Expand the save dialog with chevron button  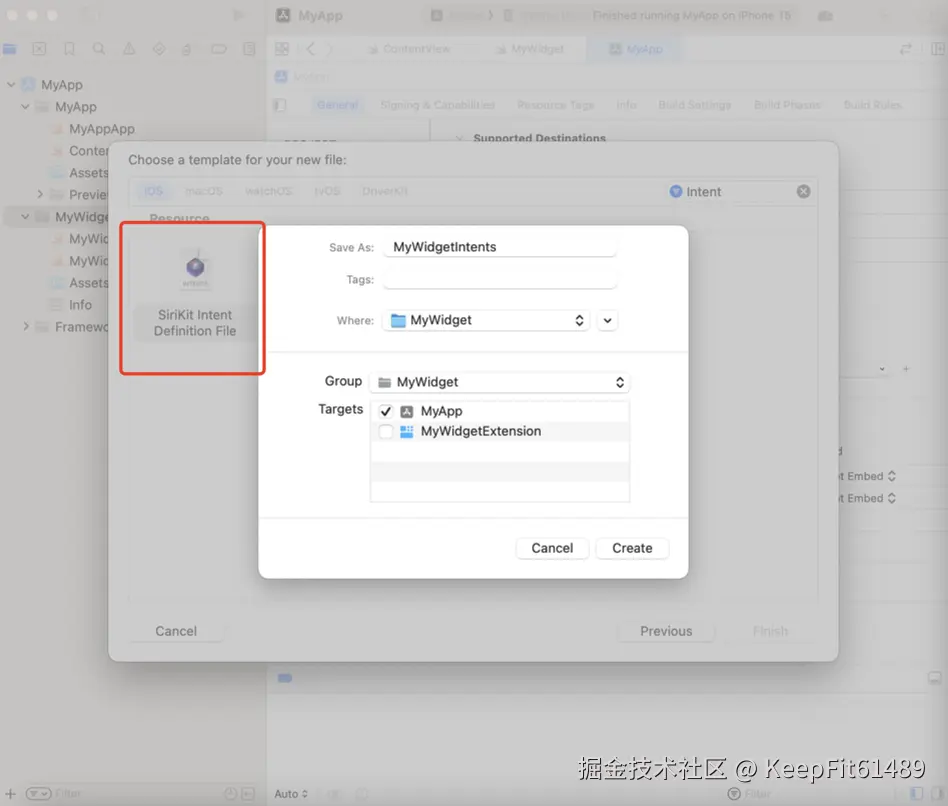(608, 320)
